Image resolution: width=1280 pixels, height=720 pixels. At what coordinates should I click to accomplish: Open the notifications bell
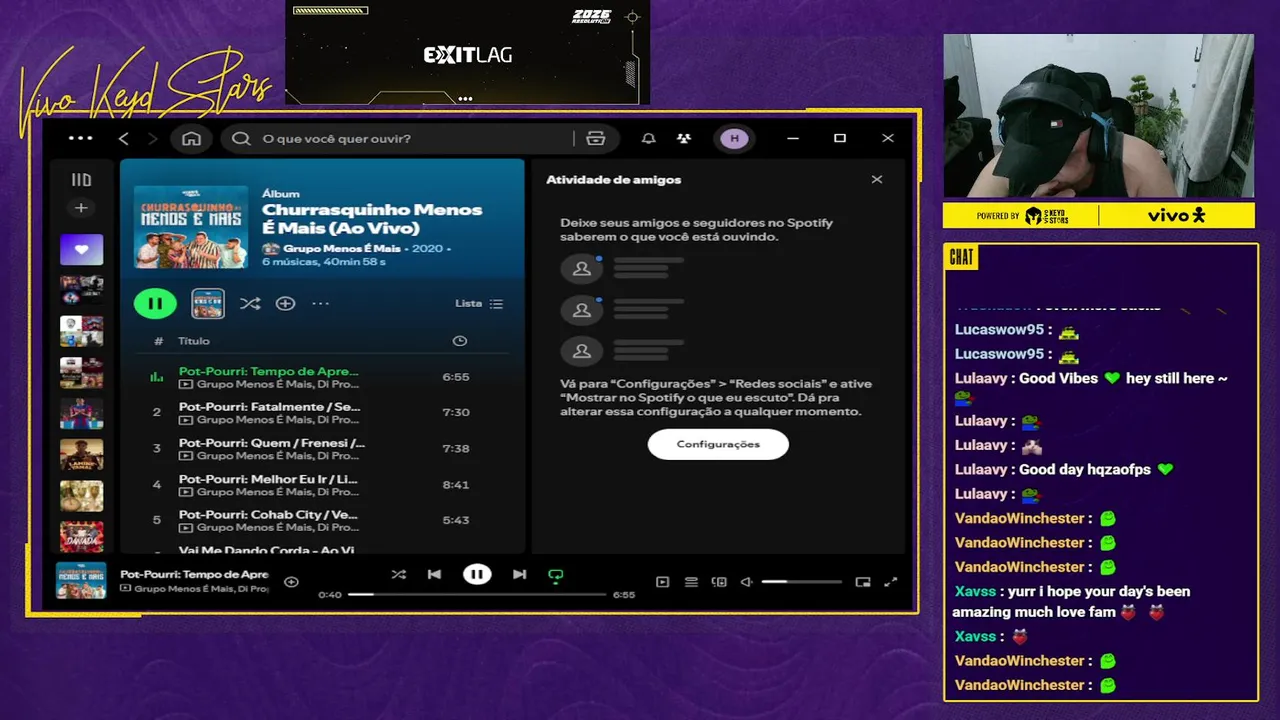click(x=648, y=138)
